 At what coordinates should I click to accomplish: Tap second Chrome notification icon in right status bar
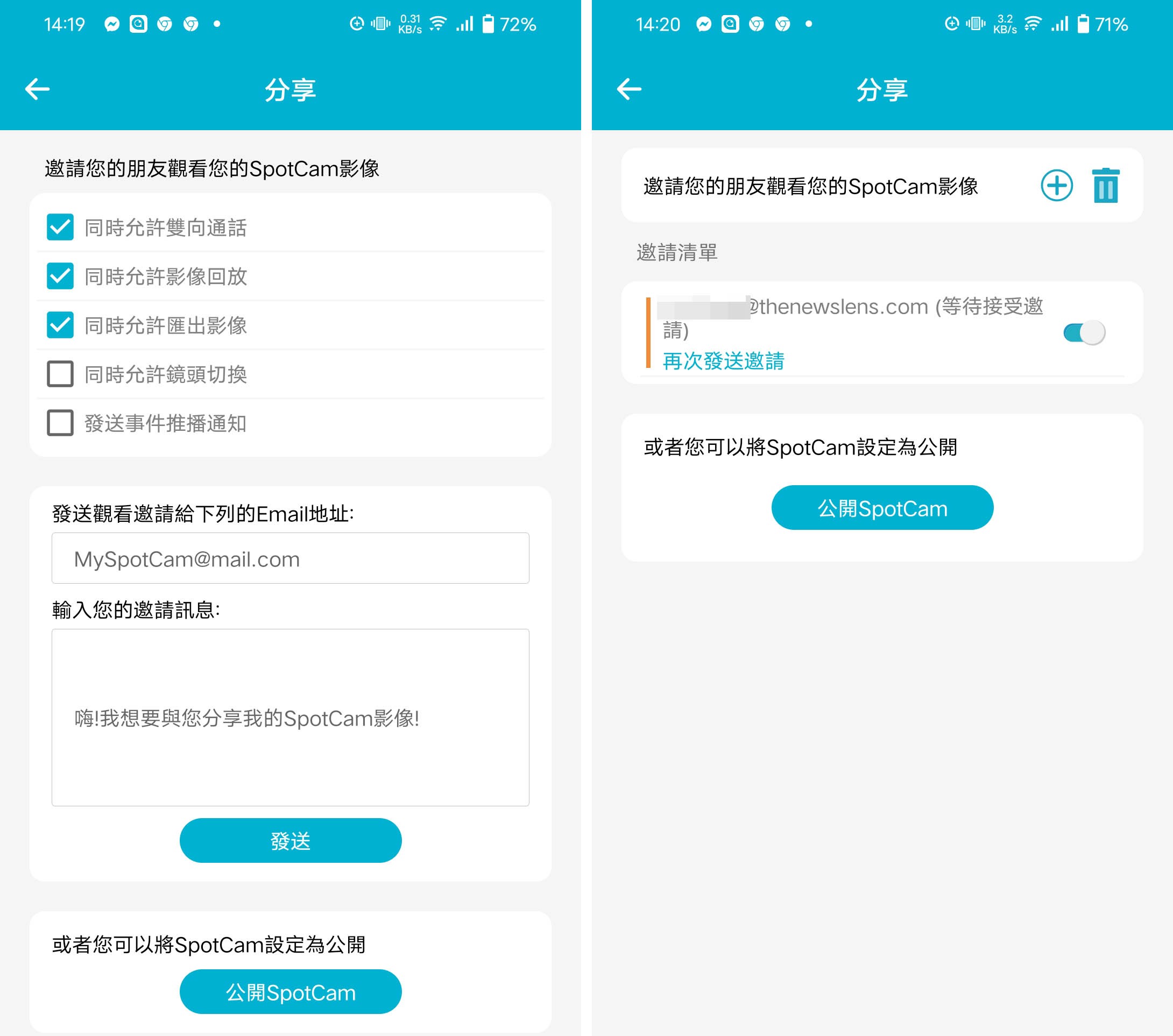[783, 24]
